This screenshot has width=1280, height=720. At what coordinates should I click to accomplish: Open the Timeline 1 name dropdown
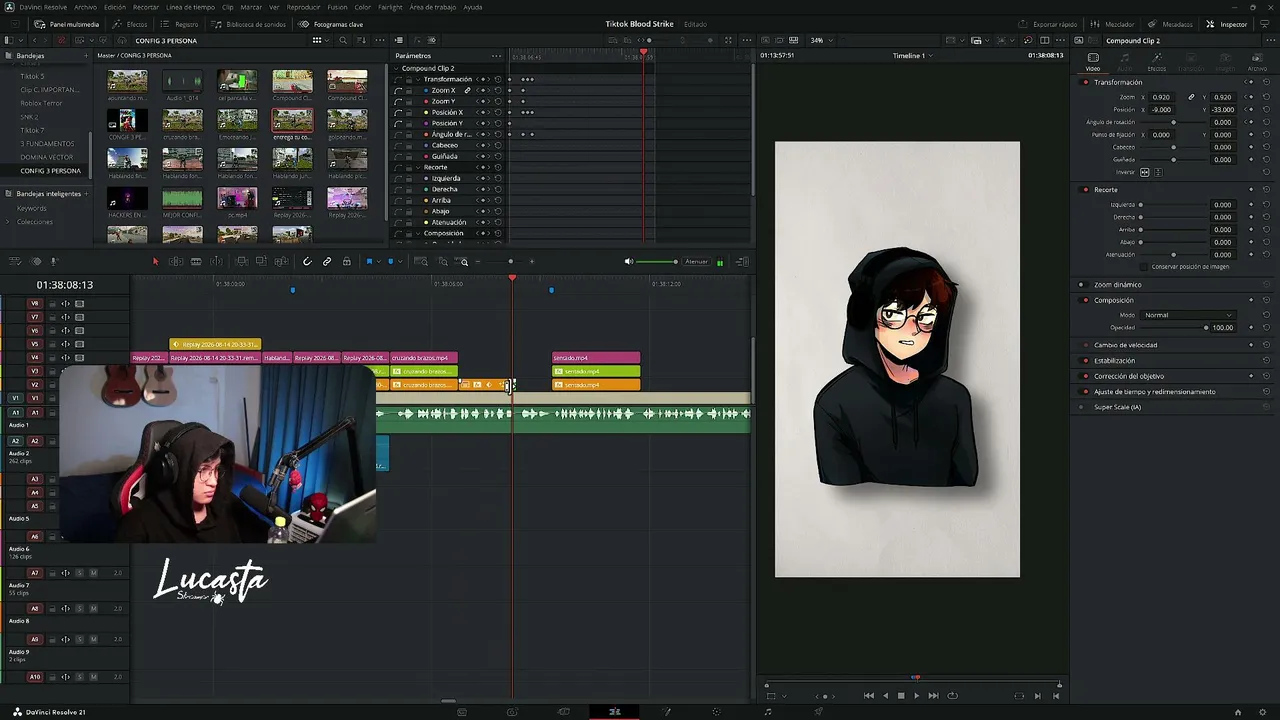[912, 56]
